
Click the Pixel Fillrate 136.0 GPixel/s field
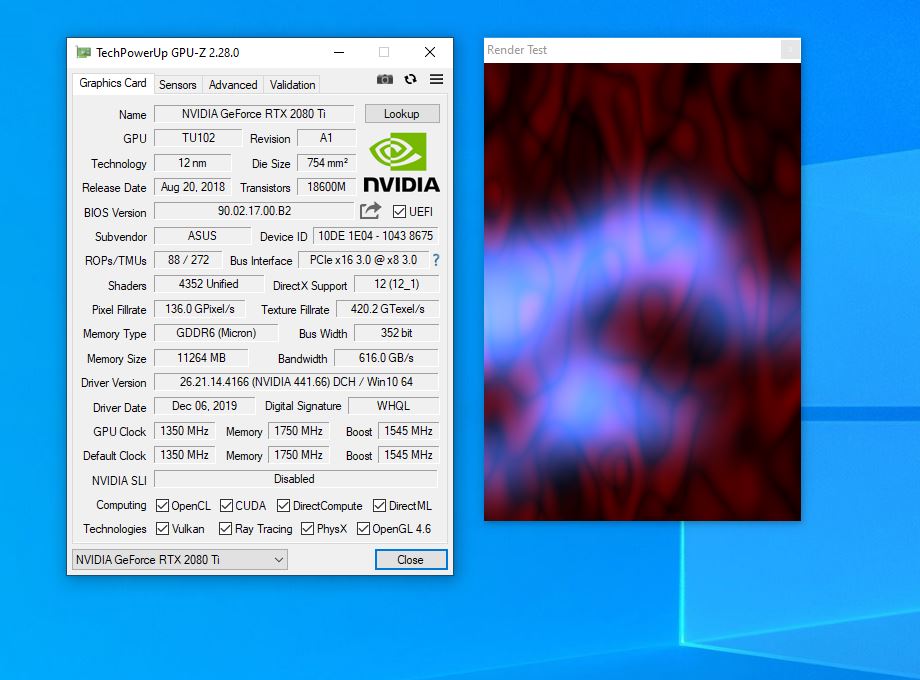coord(200,309)
